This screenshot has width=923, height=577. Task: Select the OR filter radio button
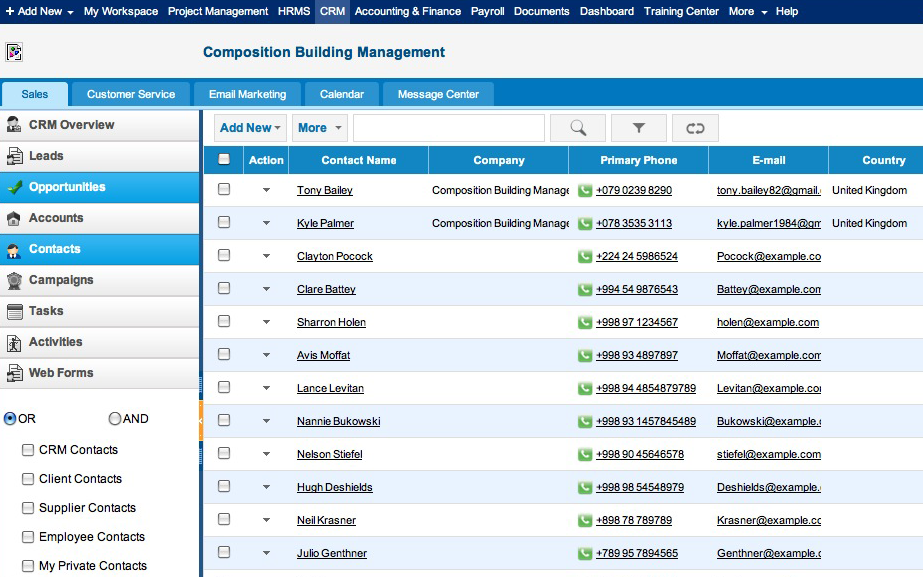(x=10, y=419)
